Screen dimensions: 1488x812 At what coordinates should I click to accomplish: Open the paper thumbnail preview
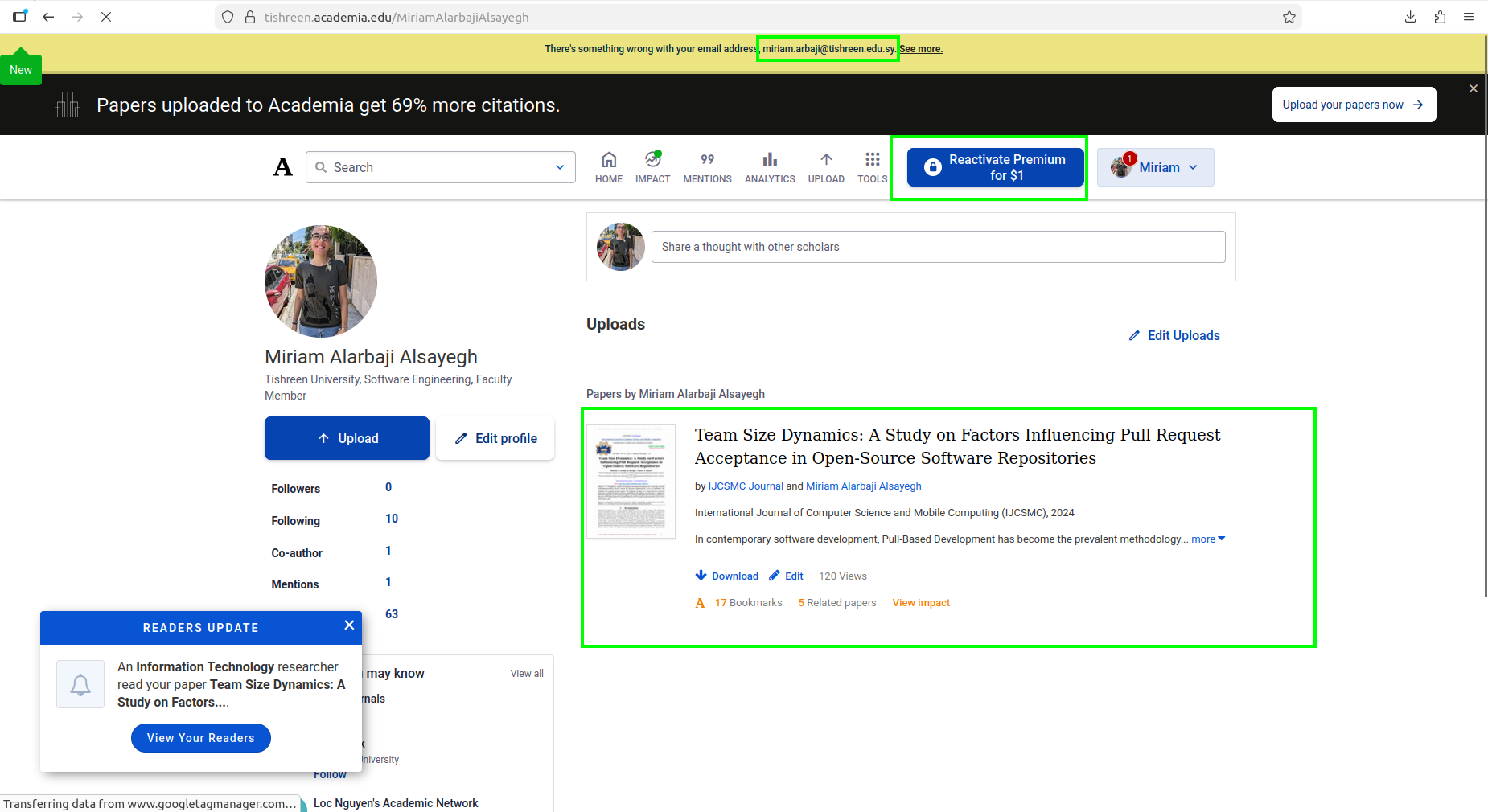(631, 482)
